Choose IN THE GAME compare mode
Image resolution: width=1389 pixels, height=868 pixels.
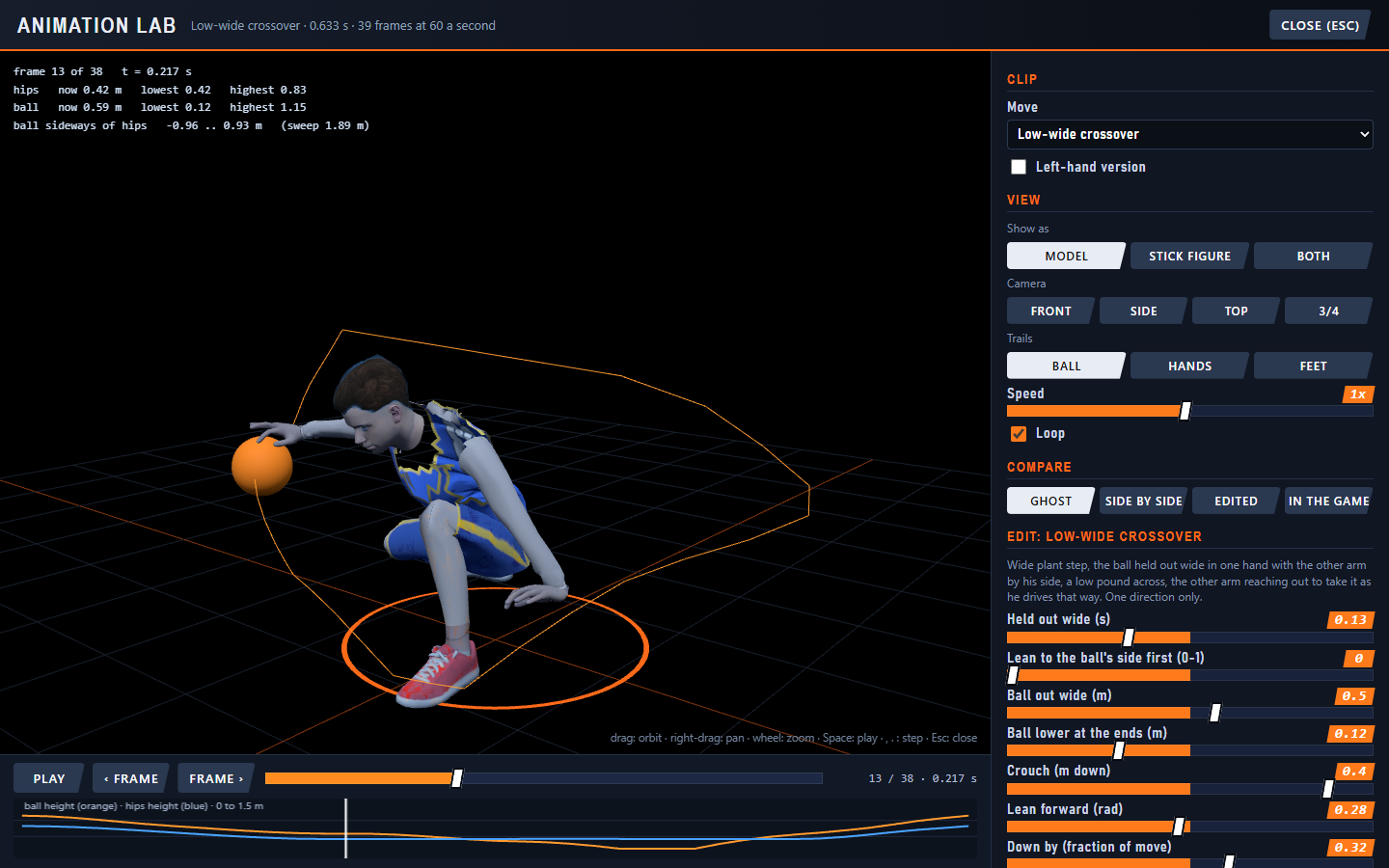click(1328, 501)
